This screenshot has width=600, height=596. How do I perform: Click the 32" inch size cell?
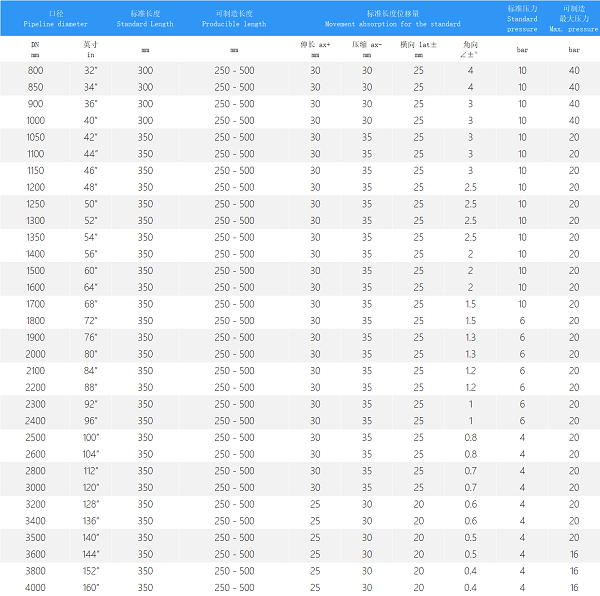point(91,70)
